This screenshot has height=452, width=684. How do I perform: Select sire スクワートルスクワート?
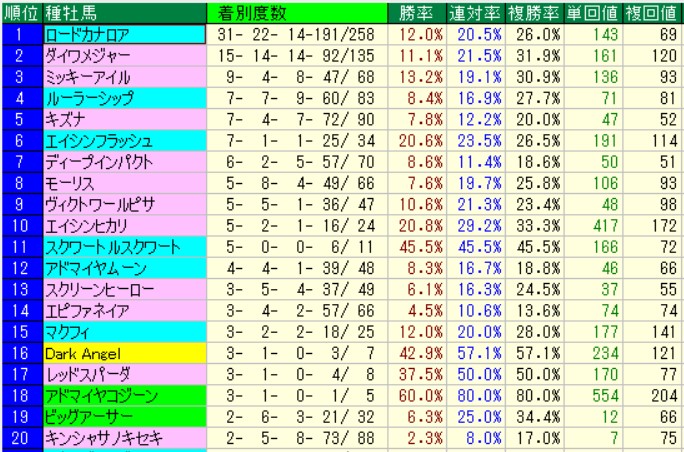pyautogui.click(x=125, y=247)
